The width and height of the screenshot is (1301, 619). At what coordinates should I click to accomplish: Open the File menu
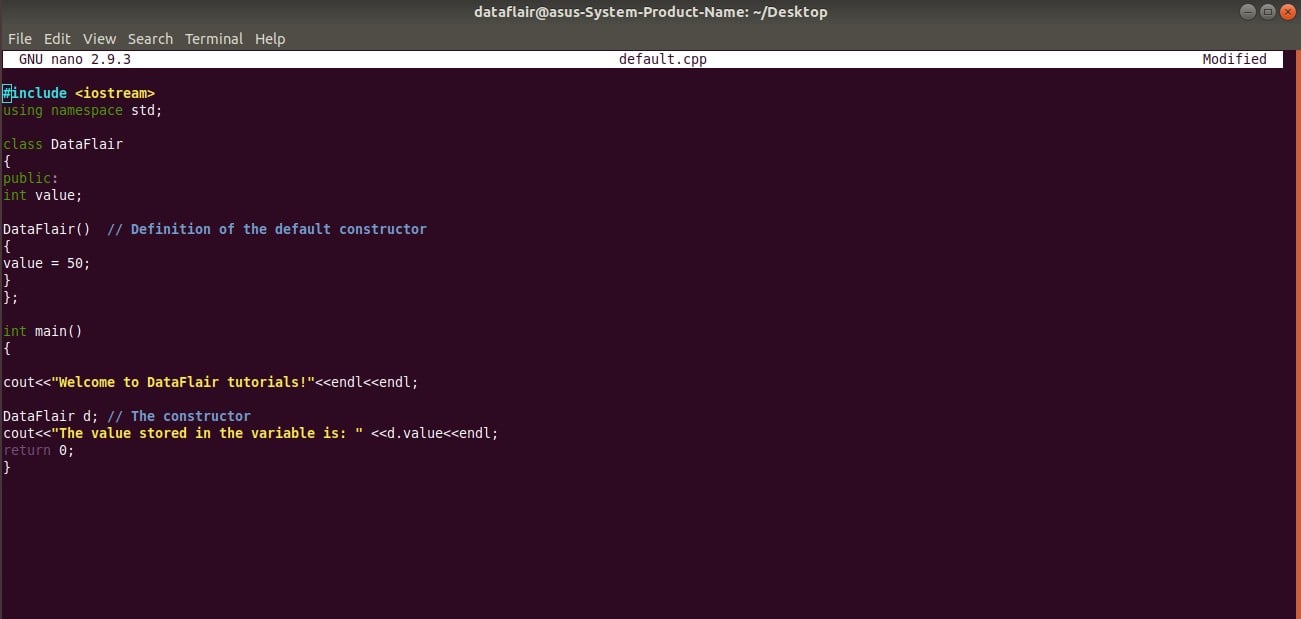(x=19, y=38)
